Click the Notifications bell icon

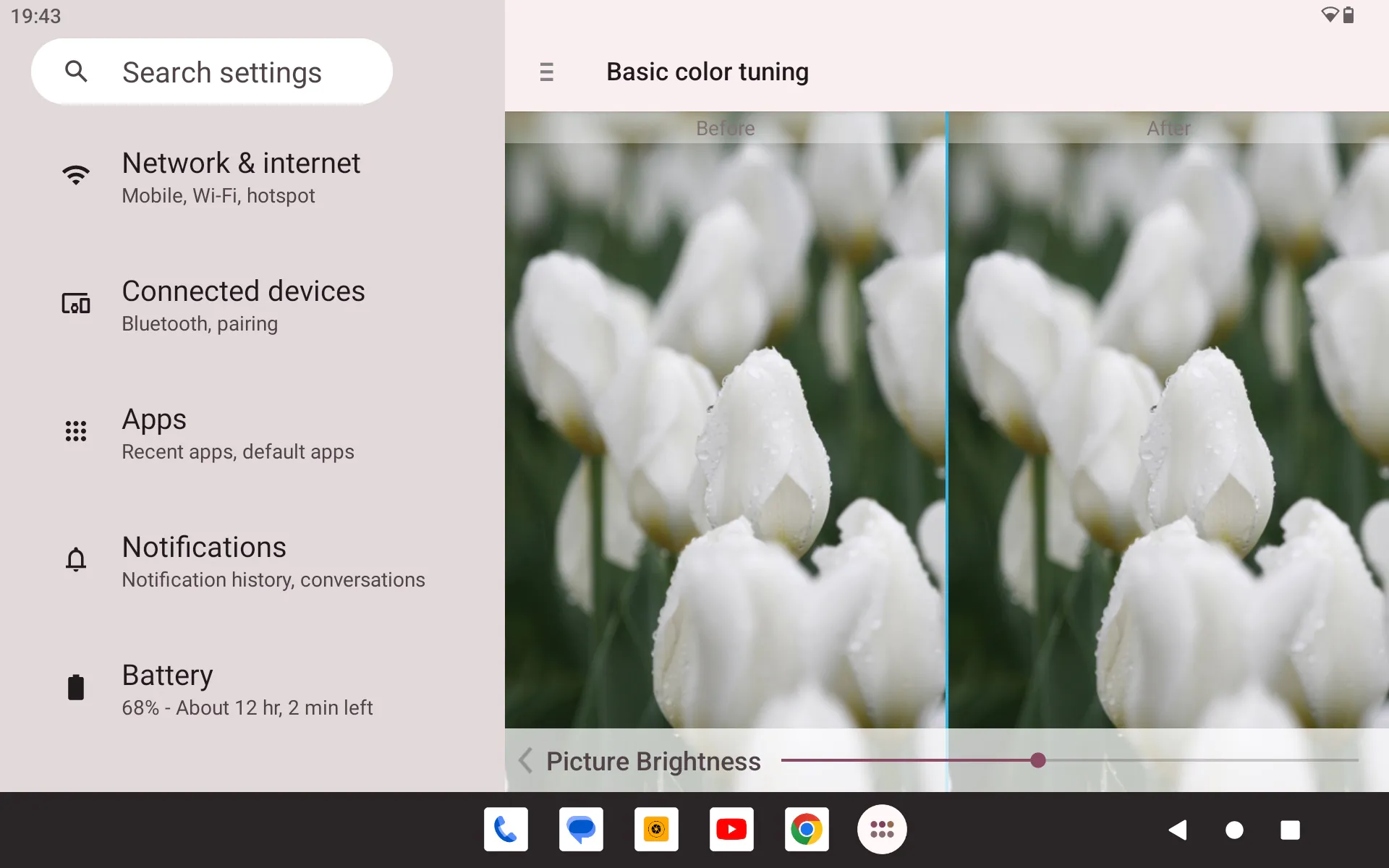76,559
